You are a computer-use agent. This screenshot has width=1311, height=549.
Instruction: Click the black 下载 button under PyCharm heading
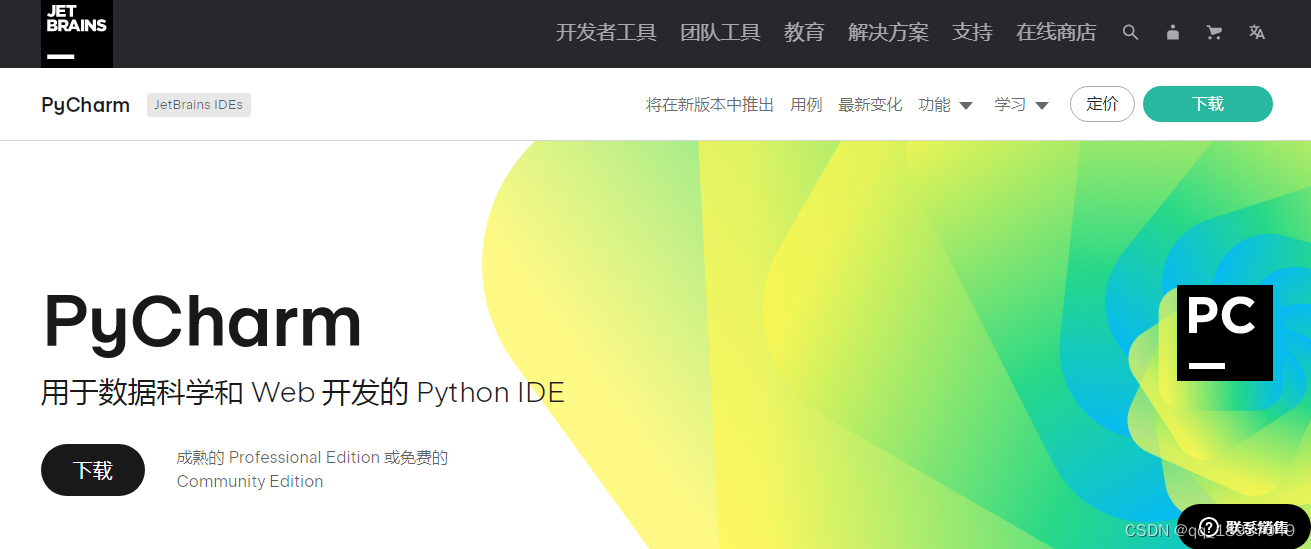tap(93, 470)
